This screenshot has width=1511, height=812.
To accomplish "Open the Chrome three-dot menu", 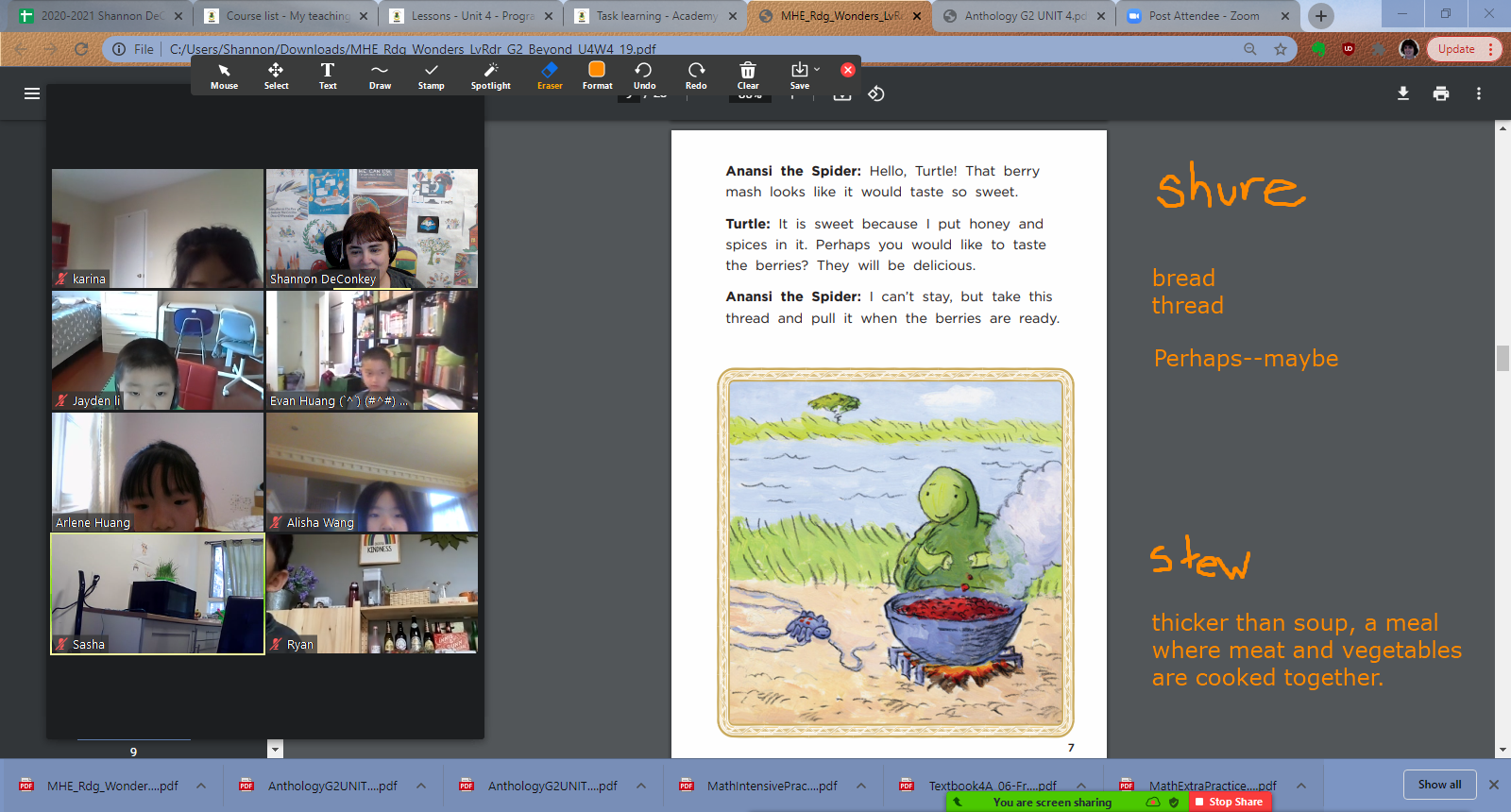I will [1491, 49].
